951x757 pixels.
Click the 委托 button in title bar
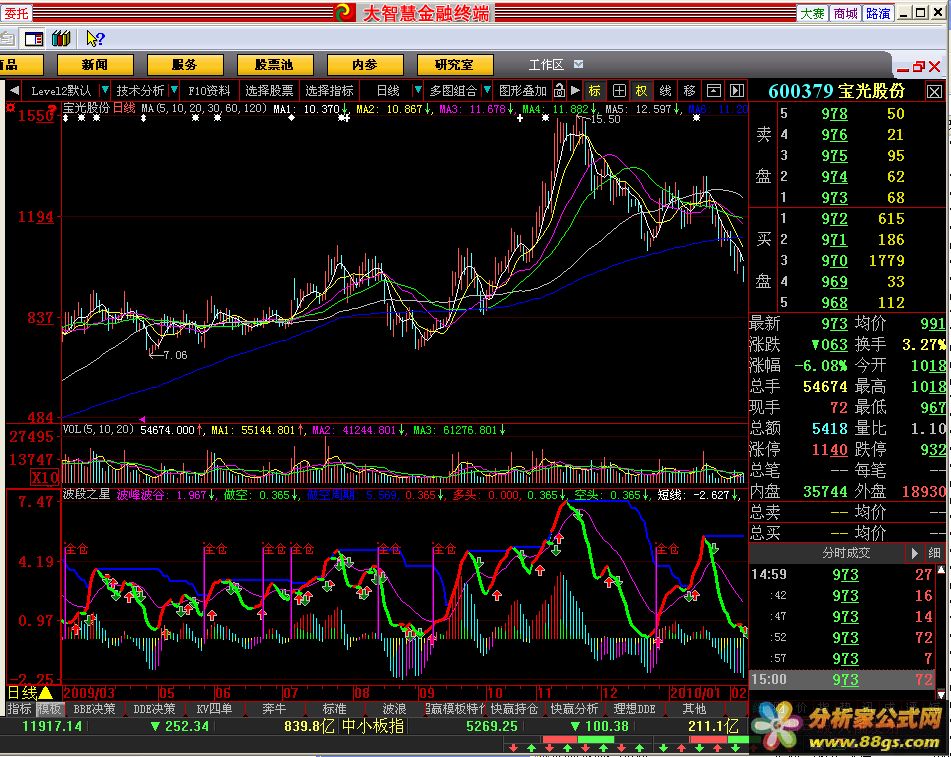click(x=16, y=13)
